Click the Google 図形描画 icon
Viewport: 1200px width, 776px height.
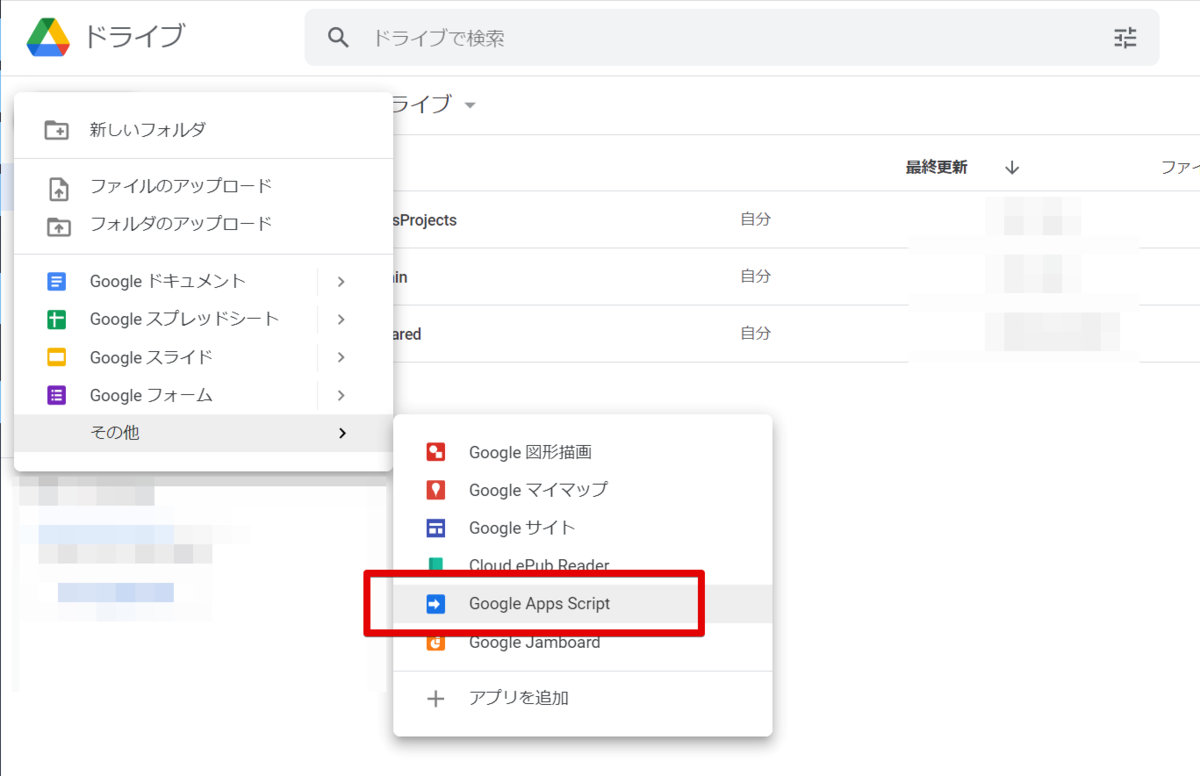click(x=435, y=452)
